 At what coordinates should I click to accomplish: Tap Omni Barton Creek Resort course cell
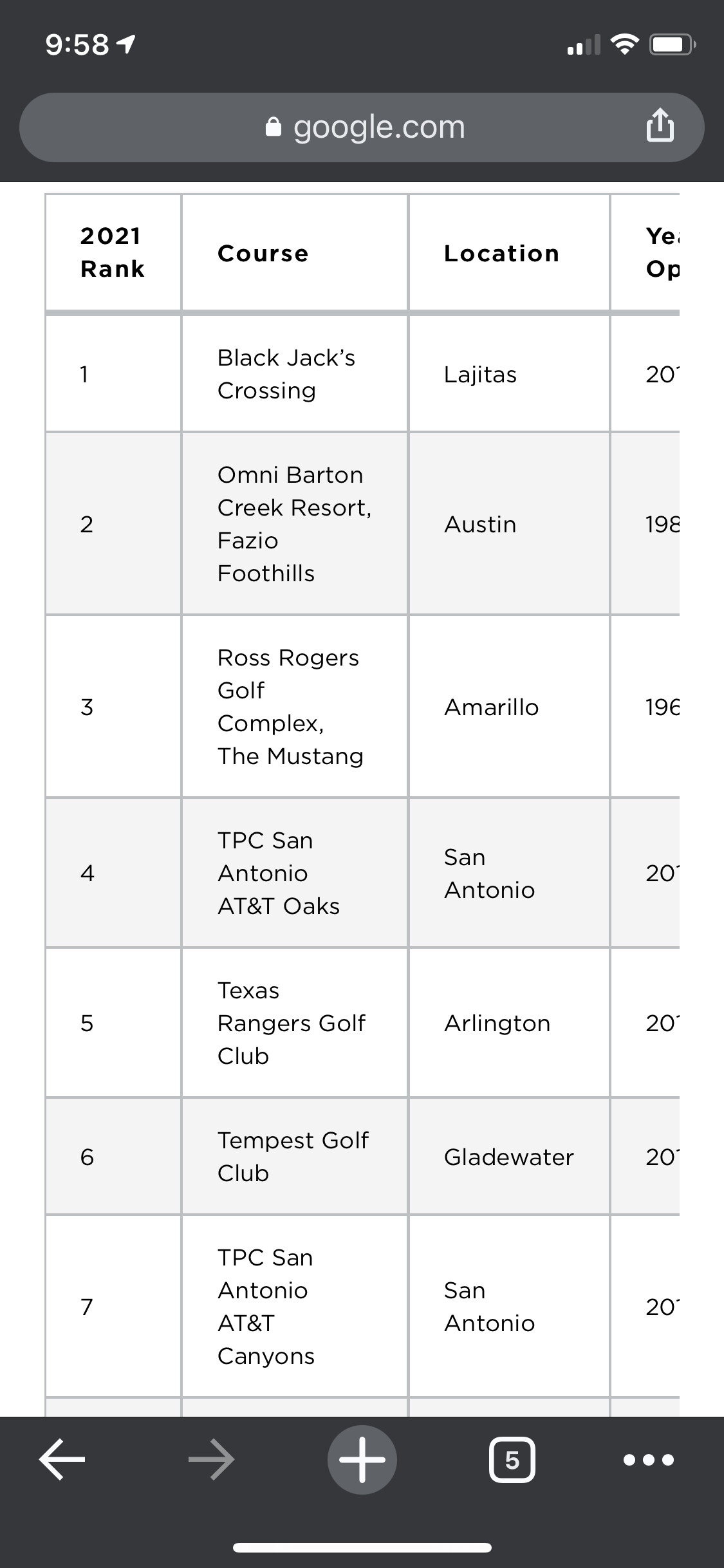(x=294, y=524)
